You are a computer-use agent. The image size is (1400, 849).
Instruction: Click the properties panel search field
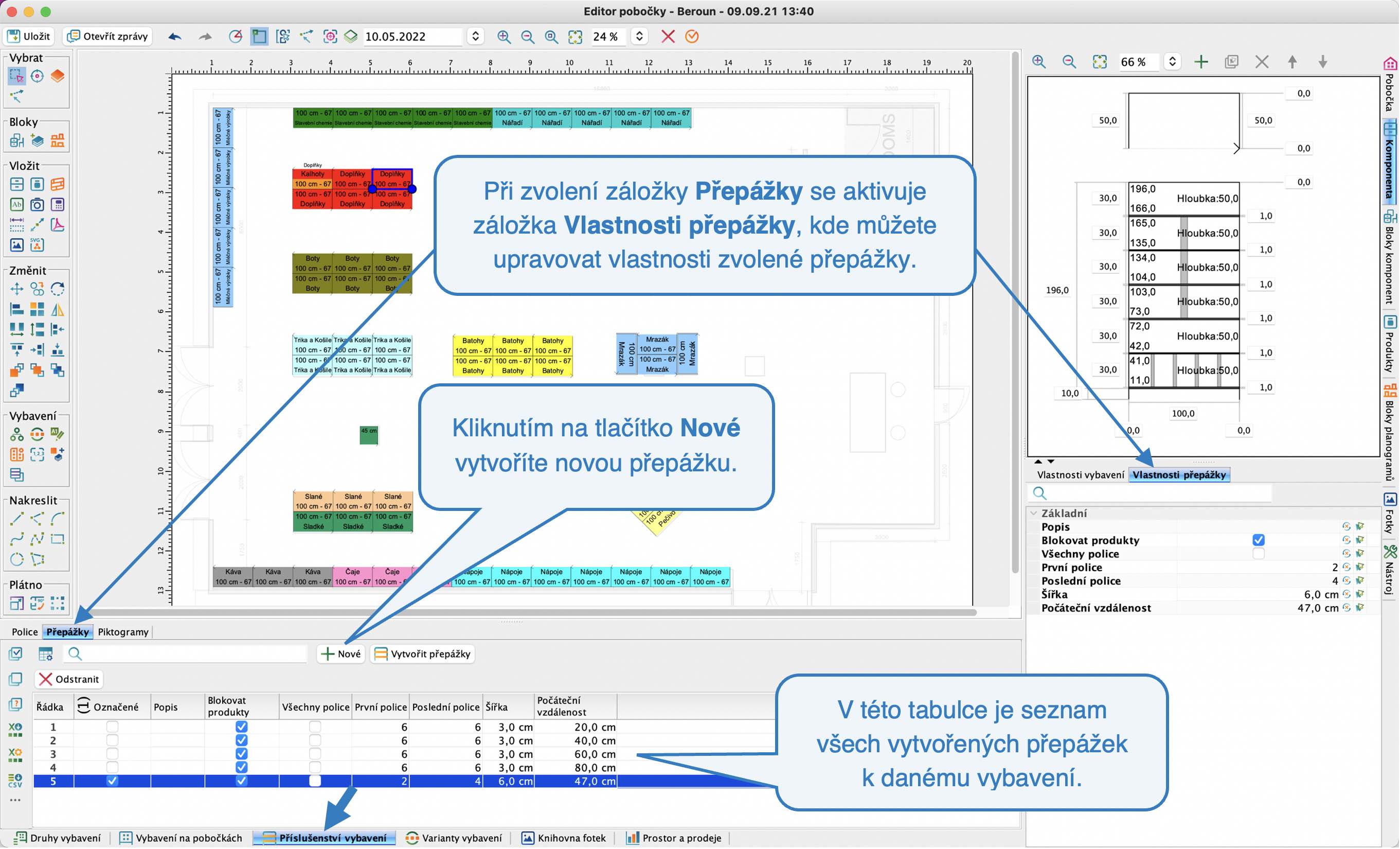[1151, 493]
